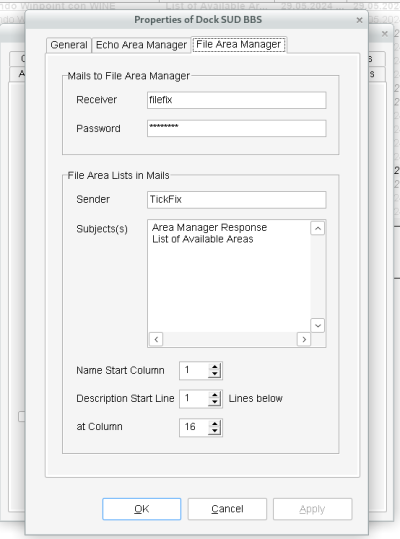This screenshot has width=400, height=539.
Task: Select 'List of Available Areas' subject line
Action: (203, 239)
